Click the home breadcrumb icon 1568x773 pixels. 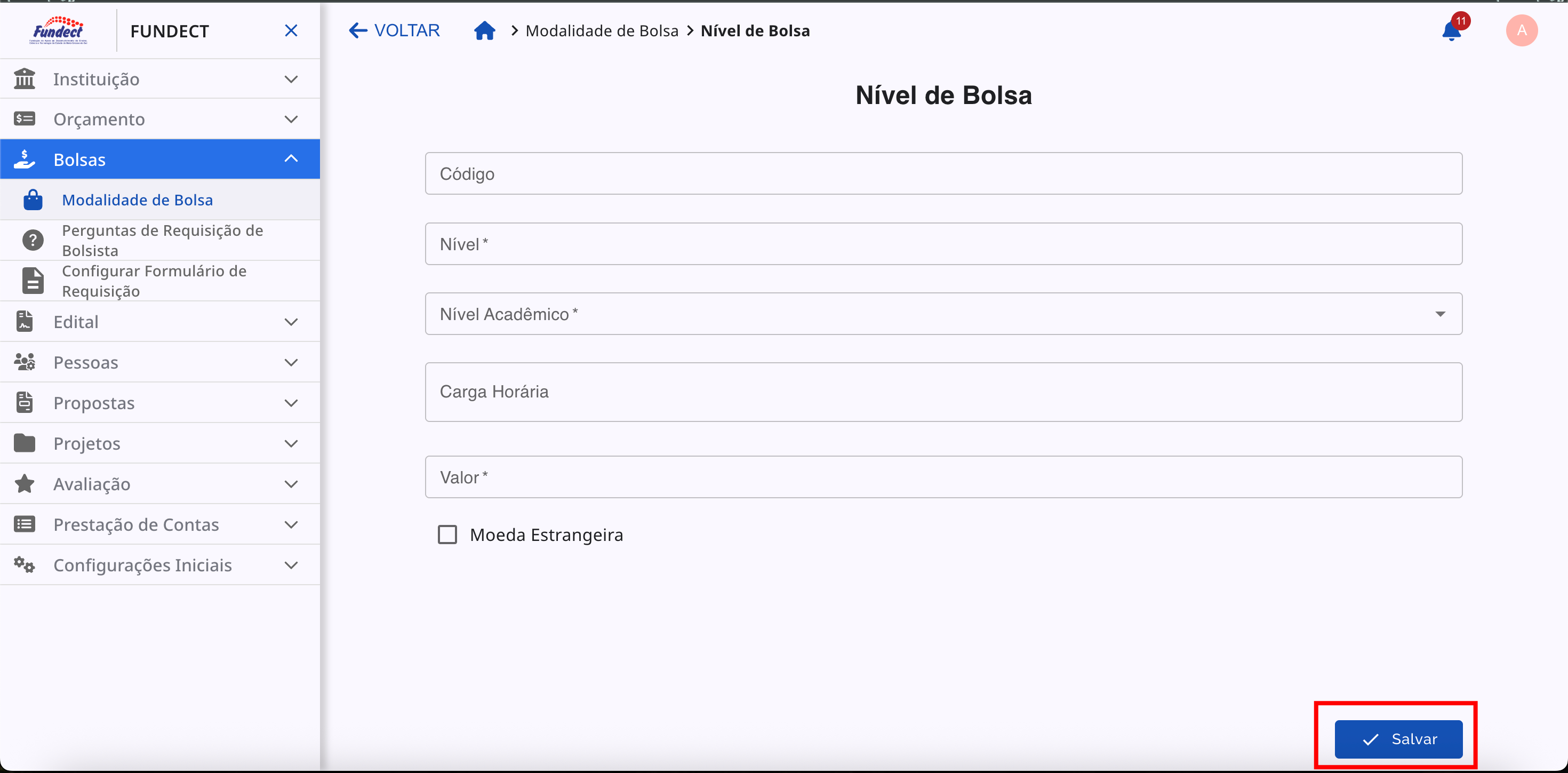[484, 30]
